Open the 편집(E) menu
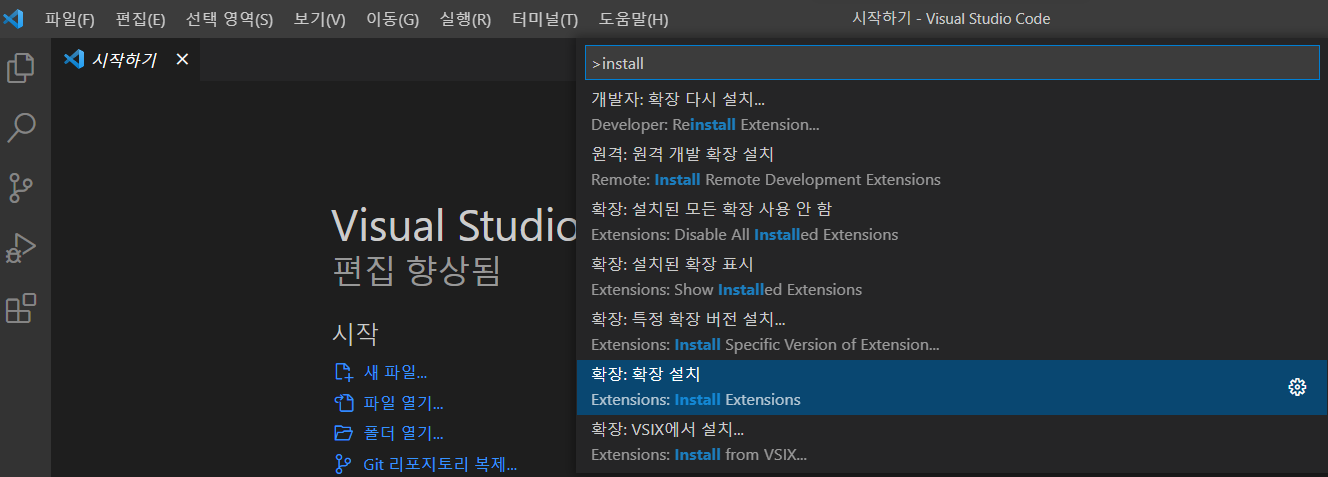The image size is (1328, 477). click(140, 19)
